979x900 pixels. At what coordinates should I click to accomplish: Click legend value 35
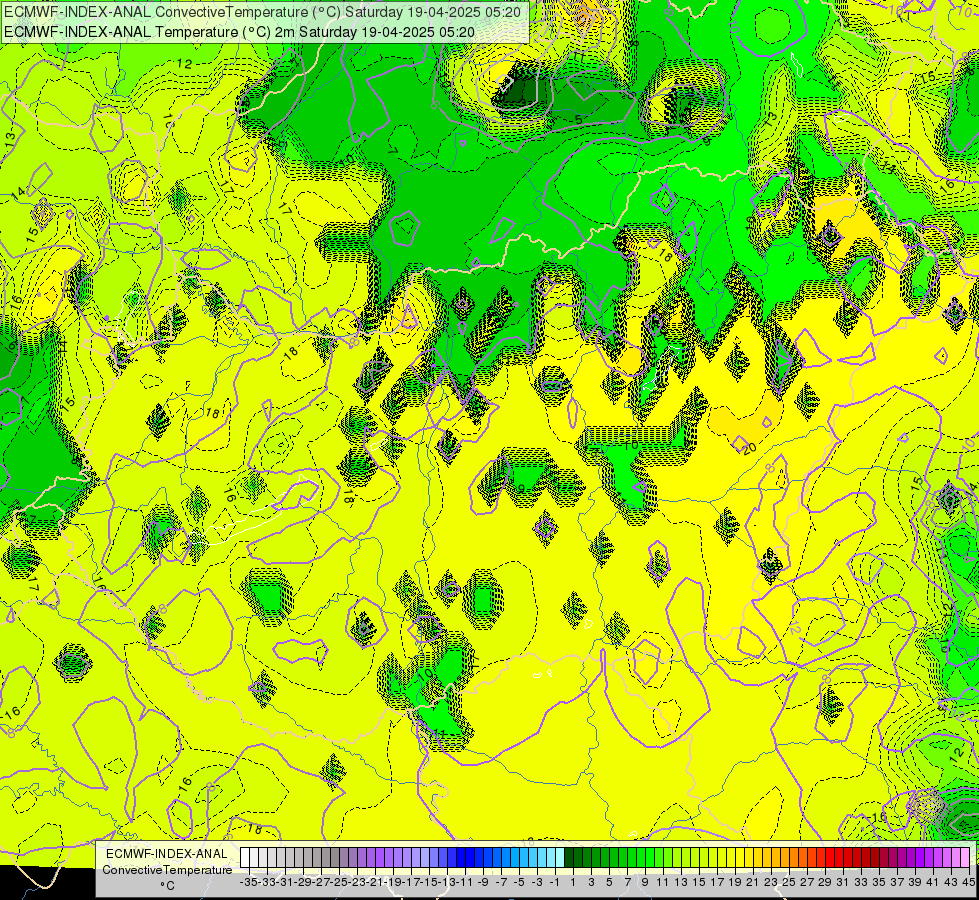(x=880, y=883)
